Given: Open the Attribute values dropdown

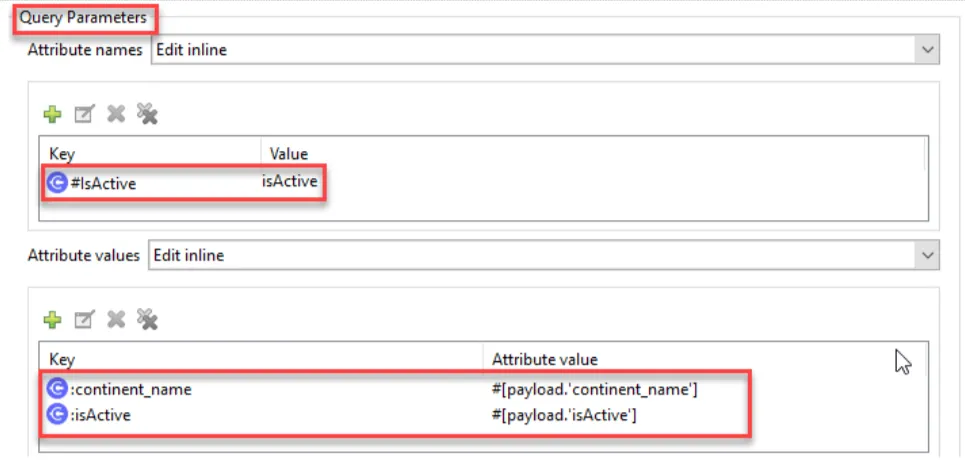Looking at the screenshot, I should click(x=927, y=255).
